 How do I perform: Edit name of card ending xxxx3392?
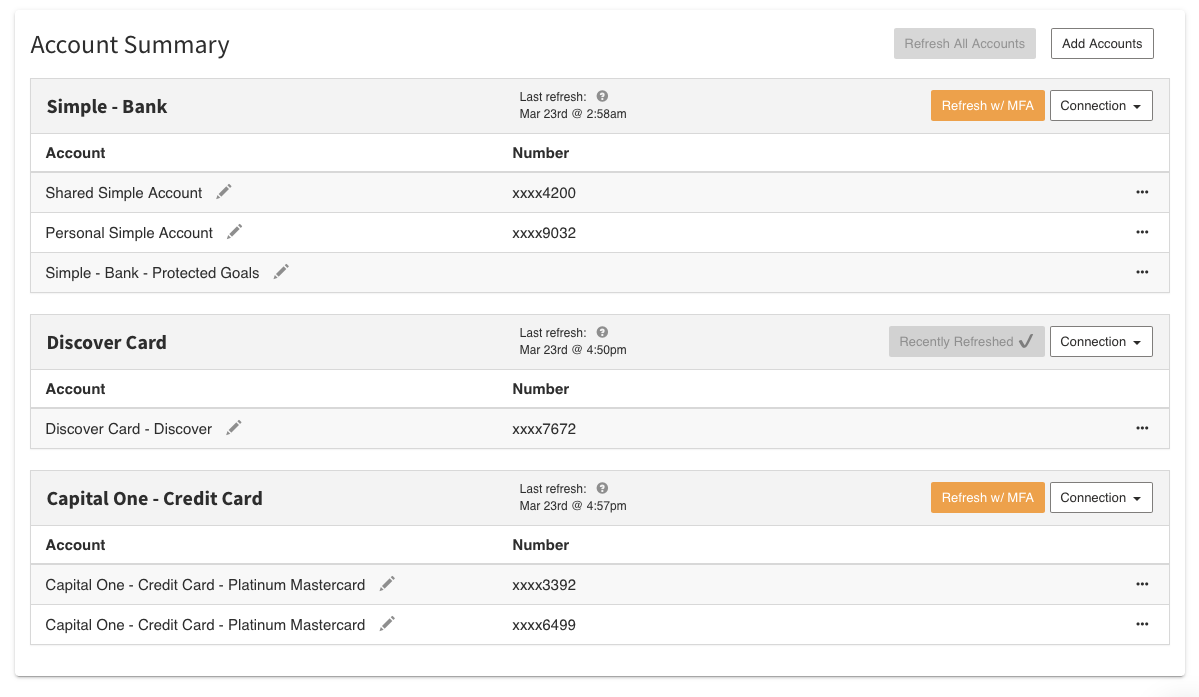point(387,584)
